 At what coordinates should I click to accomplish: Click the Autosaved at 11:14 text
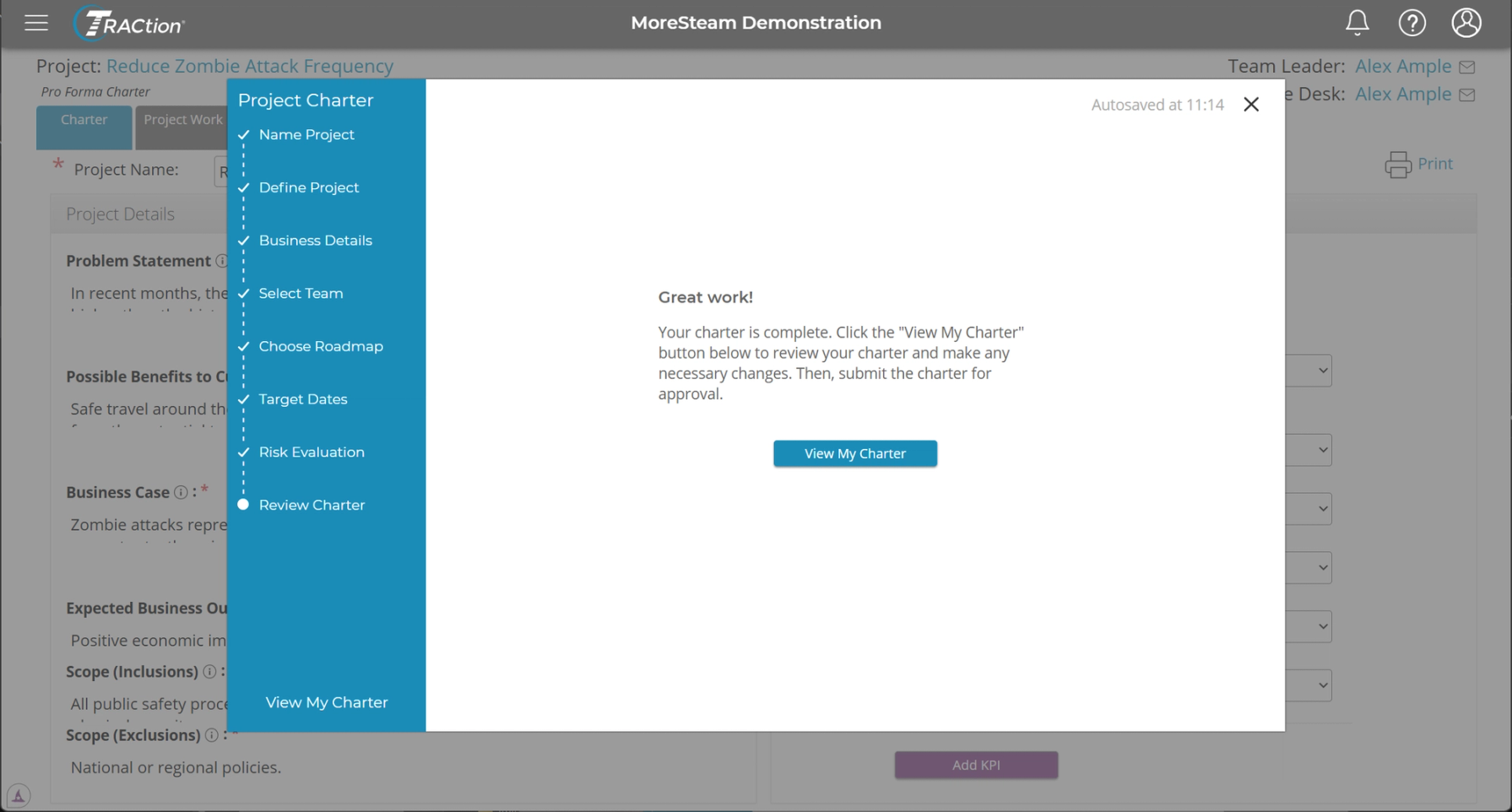click(1157, 105)
